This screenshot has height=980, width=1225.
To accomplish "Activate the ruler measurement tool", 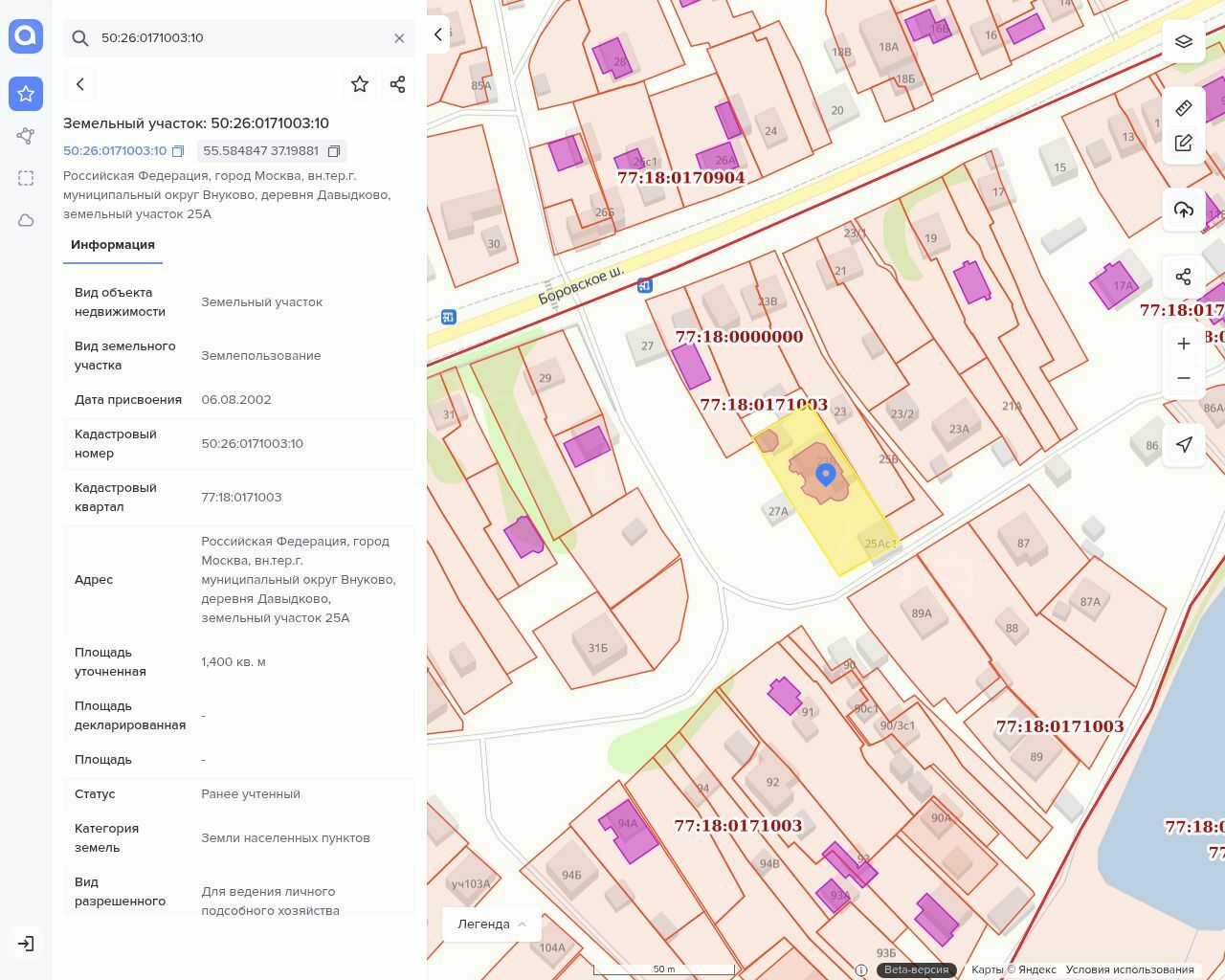I will click(x=1184, y=107).
